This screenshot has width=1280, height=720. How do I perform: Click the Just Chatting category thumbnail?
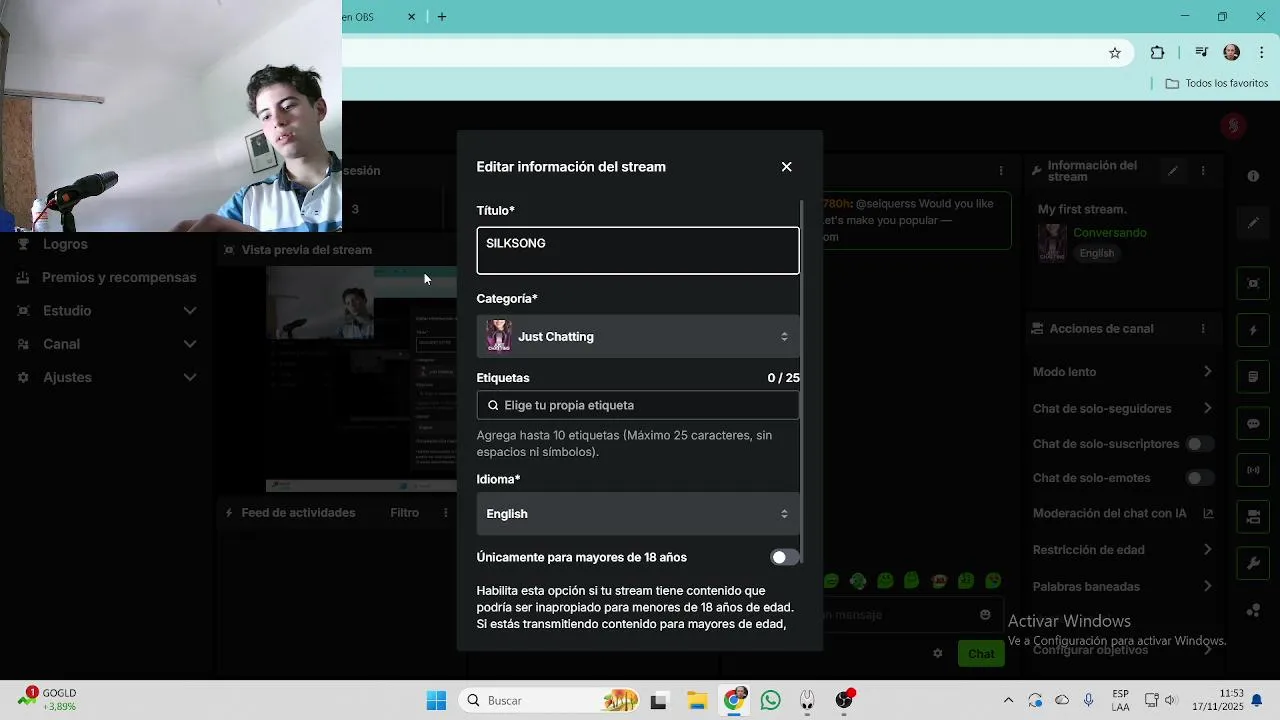coord(499,337)
